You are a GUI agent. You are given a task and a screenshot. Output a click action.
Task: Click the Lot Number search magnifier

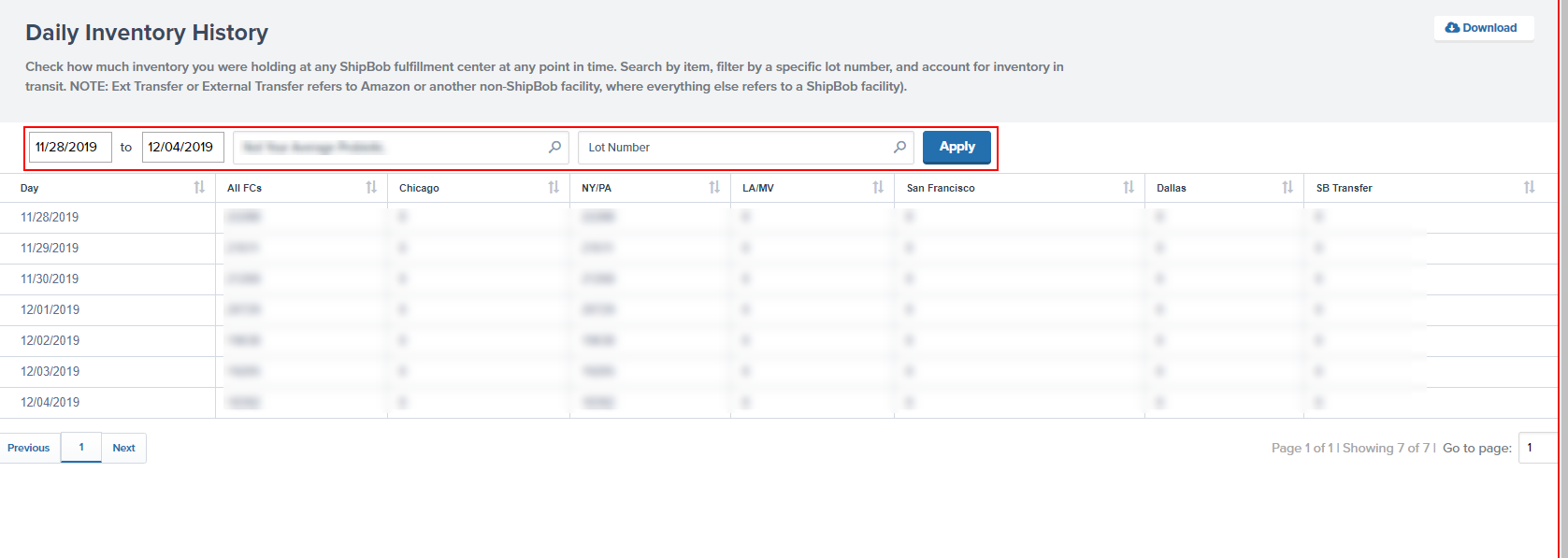(899, 147)
